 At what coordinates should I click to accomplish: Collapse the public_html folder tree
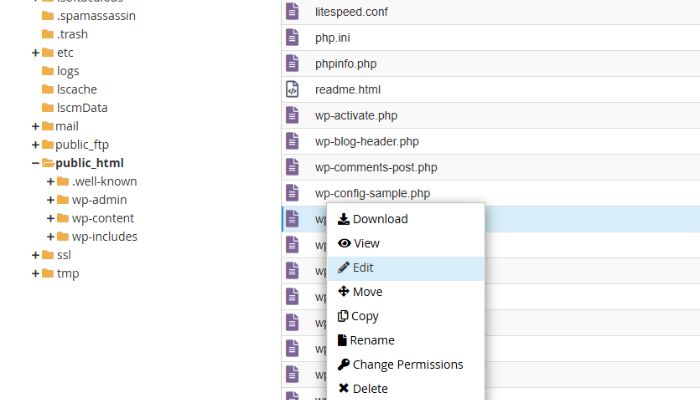point(36,163)
